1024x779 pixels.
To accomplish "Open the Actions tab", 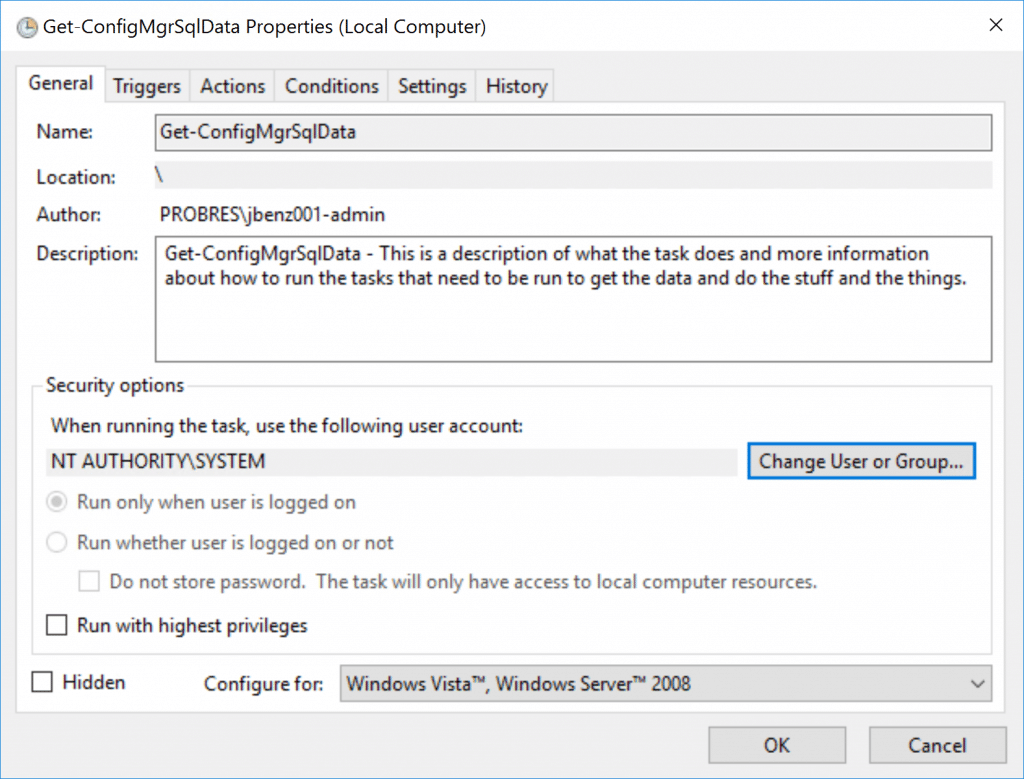I will point(231,85).
